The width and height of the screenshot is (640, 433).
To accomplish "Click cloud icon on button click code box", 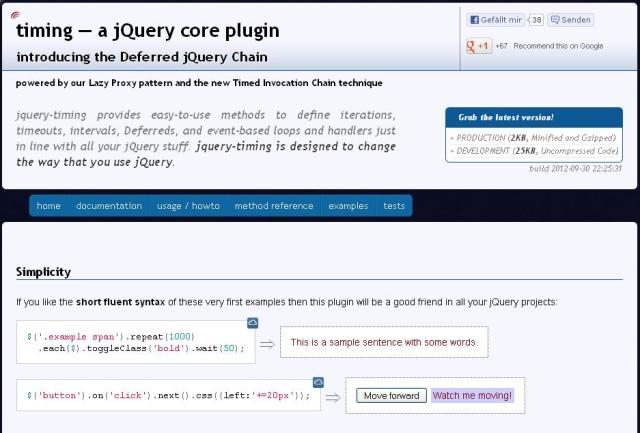I will [318, 382].
